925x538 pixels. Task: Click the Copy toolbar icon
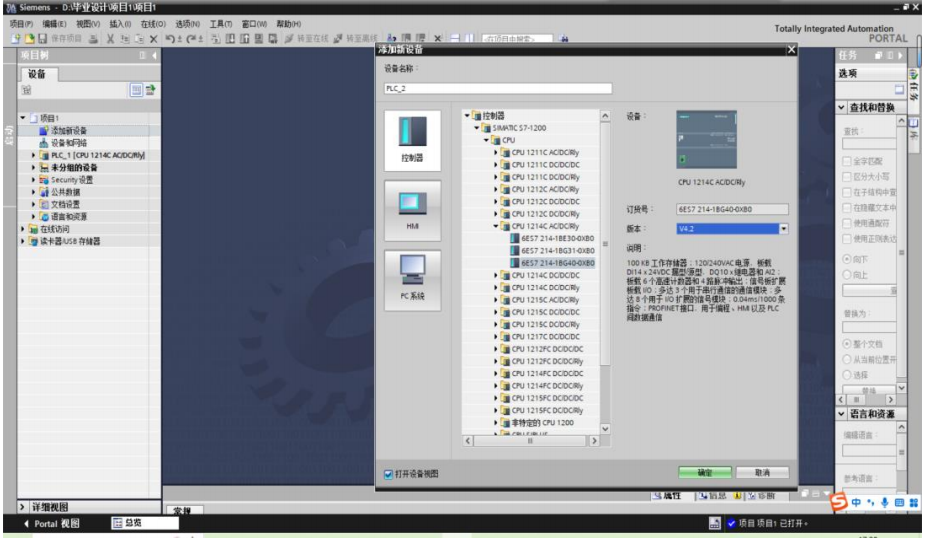[125, 38]
